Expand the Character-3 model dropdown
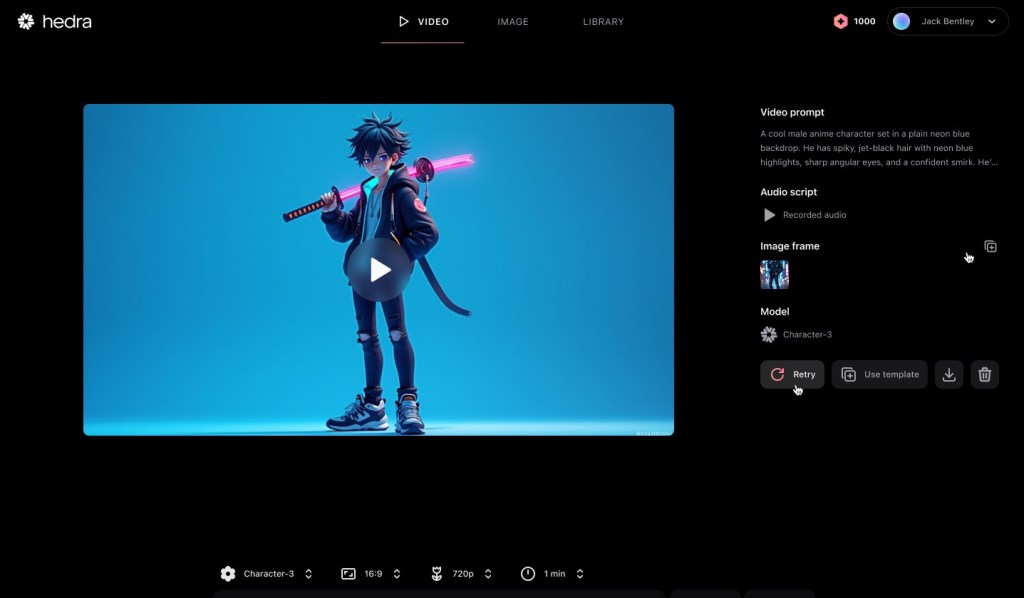The width and height of the screenshot is (1024, 598). coord(267,574)
